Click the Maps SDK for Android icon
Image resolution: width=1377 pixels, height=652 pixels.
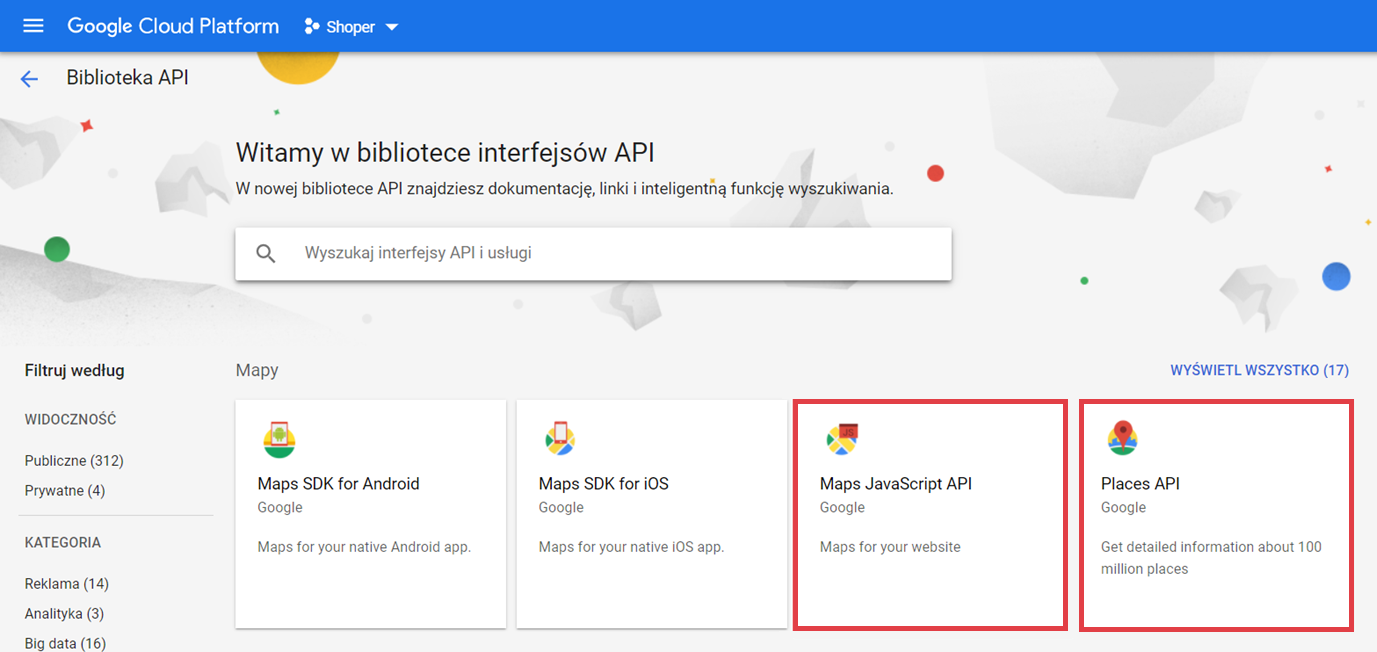click(279, 438)
